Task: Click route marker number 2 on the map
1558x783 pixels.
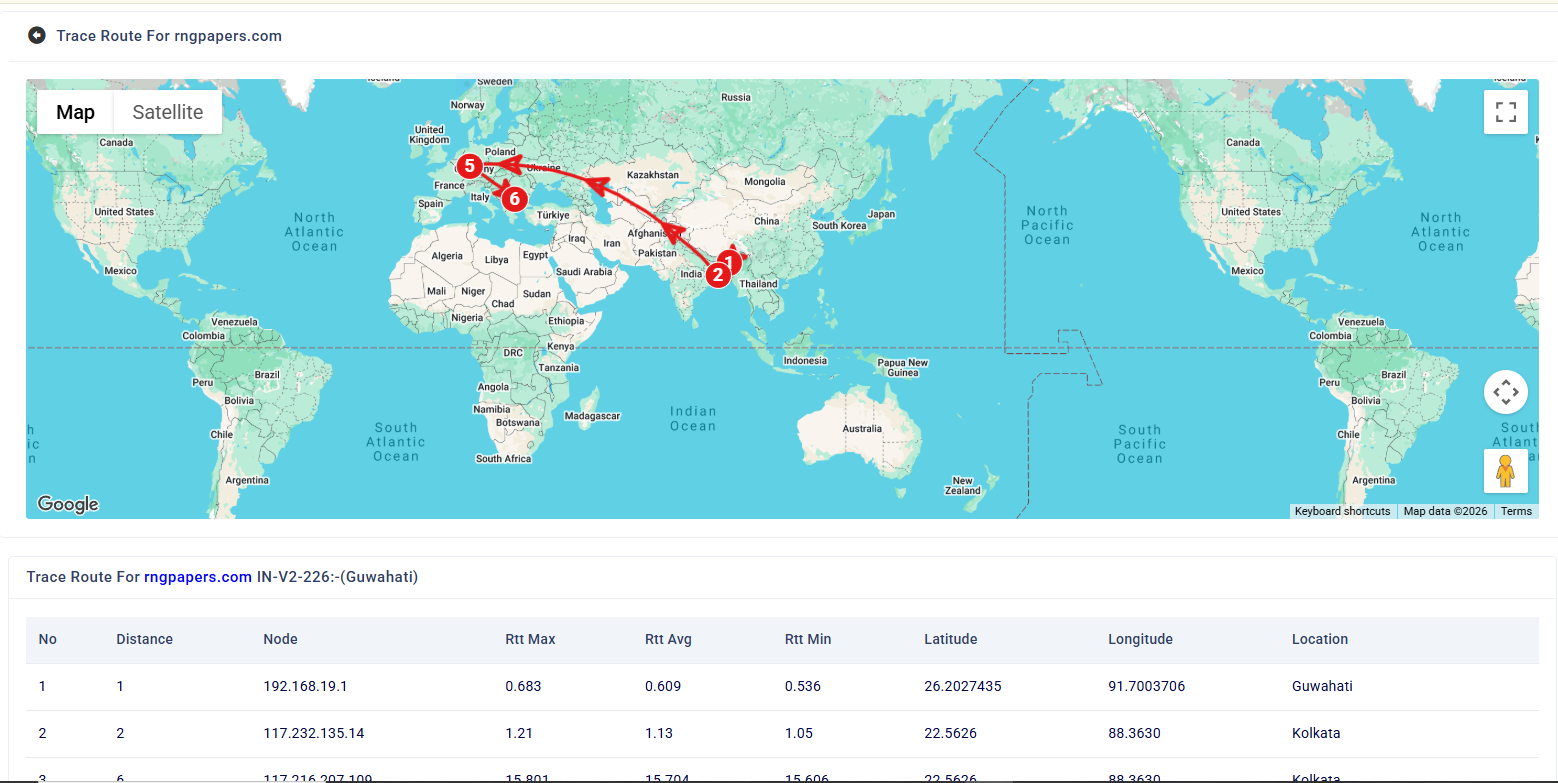Action: 716,273
